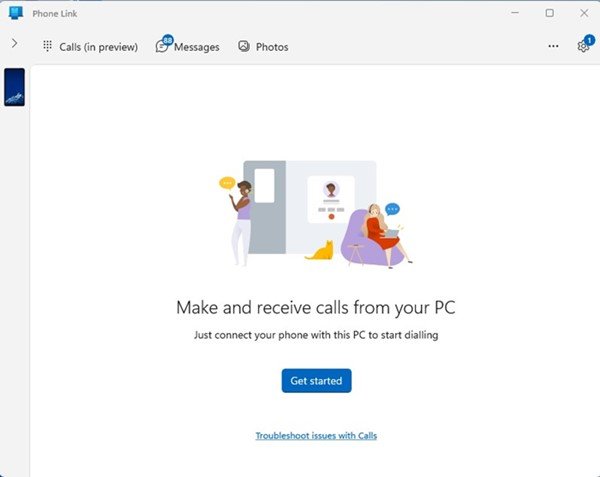Image resolution: width=600 pixels, height=477 pixels.
Task: Open the three-dot more options menu
Action: tap(553, 46)
